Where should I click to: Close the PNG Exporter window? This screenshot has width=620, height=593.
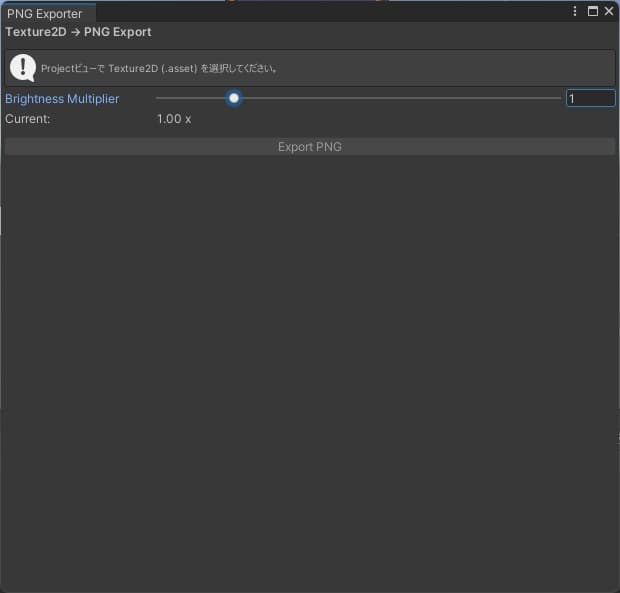pos(608,11)
